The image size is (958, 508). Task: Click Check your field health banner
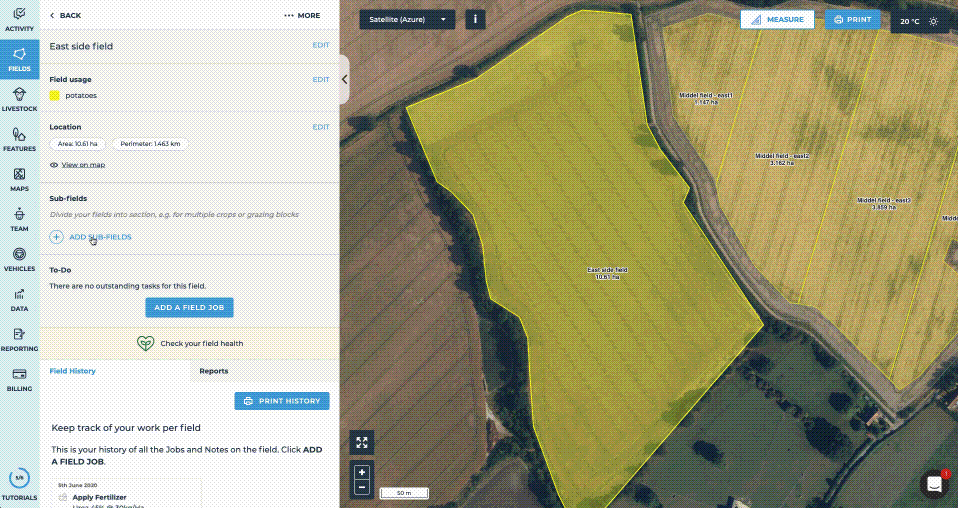189,344
